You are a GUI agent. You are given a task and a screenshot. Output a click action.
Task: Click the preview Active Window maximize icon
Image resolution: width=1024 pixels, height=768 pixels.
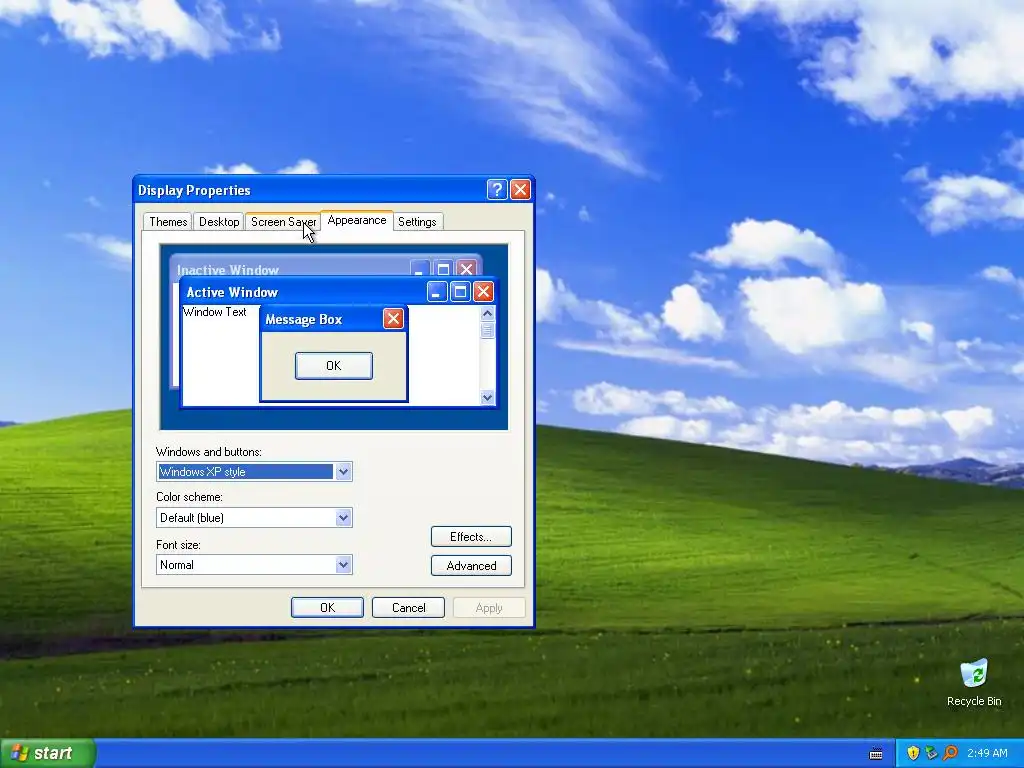460,291
